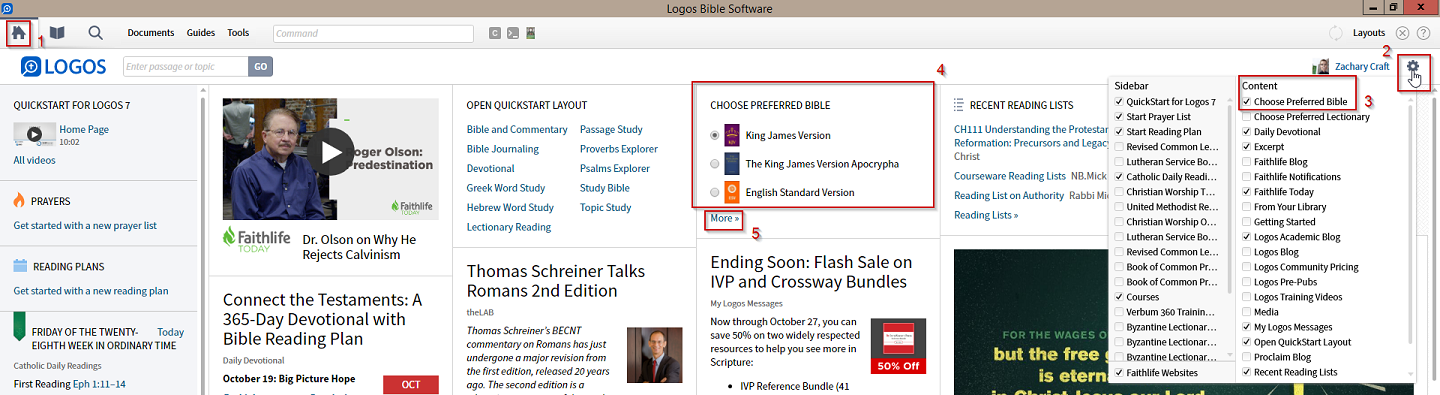The width and height of the screenshot is (1440, 395).
Task: Open Thomas Schreiner Romans article headline
Action: point(556,281)
